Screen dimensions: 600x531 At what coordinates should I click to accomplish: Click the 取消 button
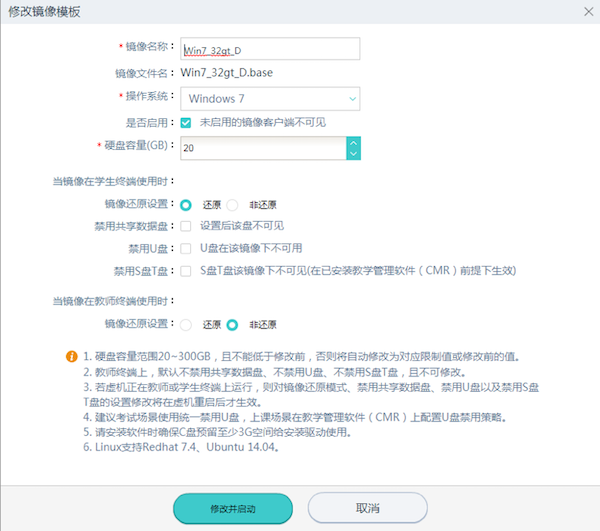[367, 508]
